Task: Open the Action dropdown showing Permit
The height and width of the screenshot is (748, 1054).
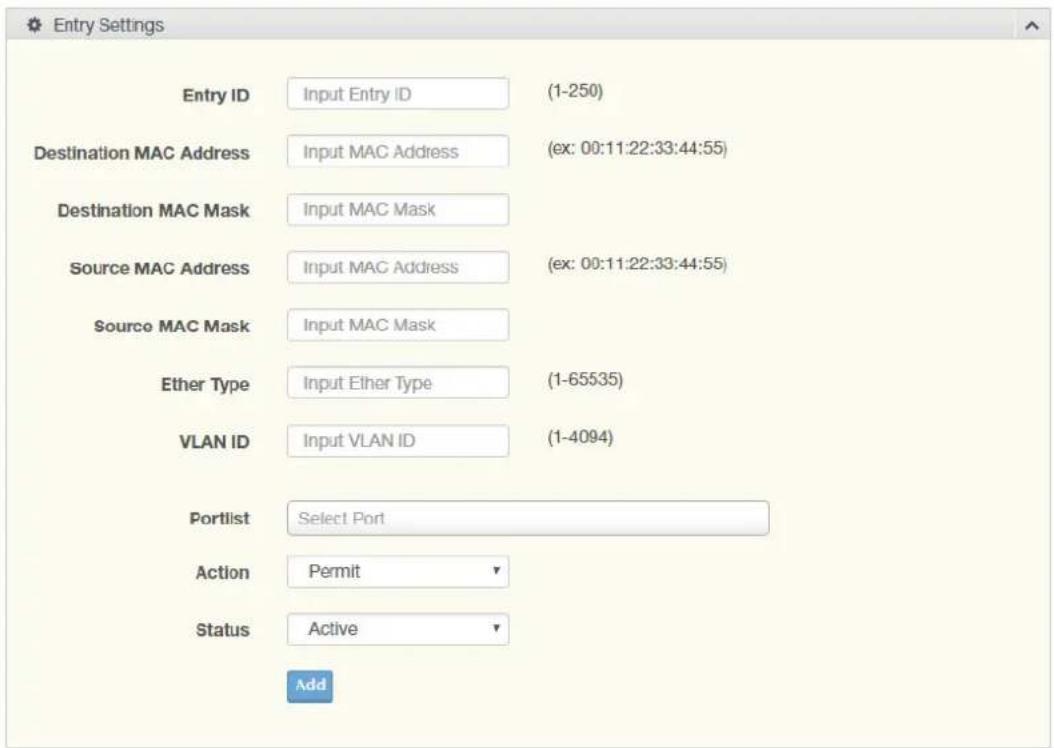Action: tap(398, 571)
